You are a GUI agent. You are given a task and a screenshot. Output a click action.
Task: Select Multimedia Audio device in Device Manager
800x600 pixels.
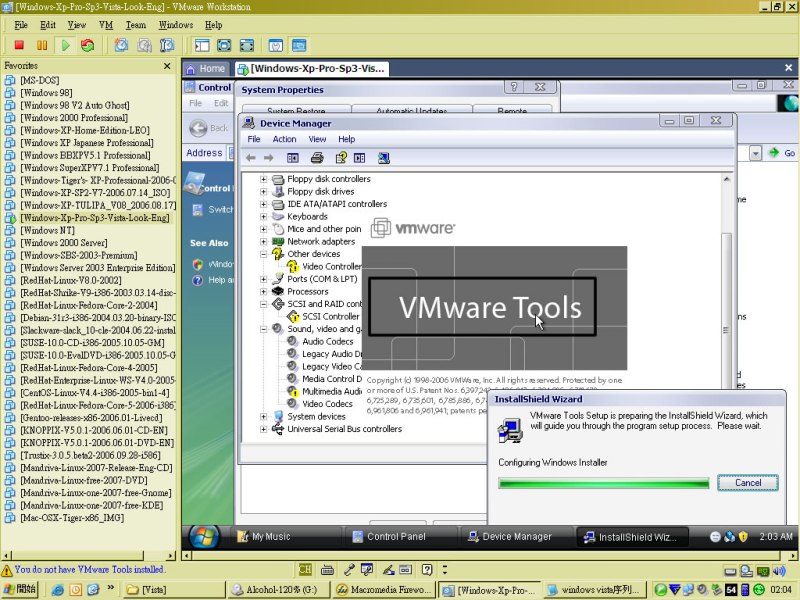tap(324, 391)
